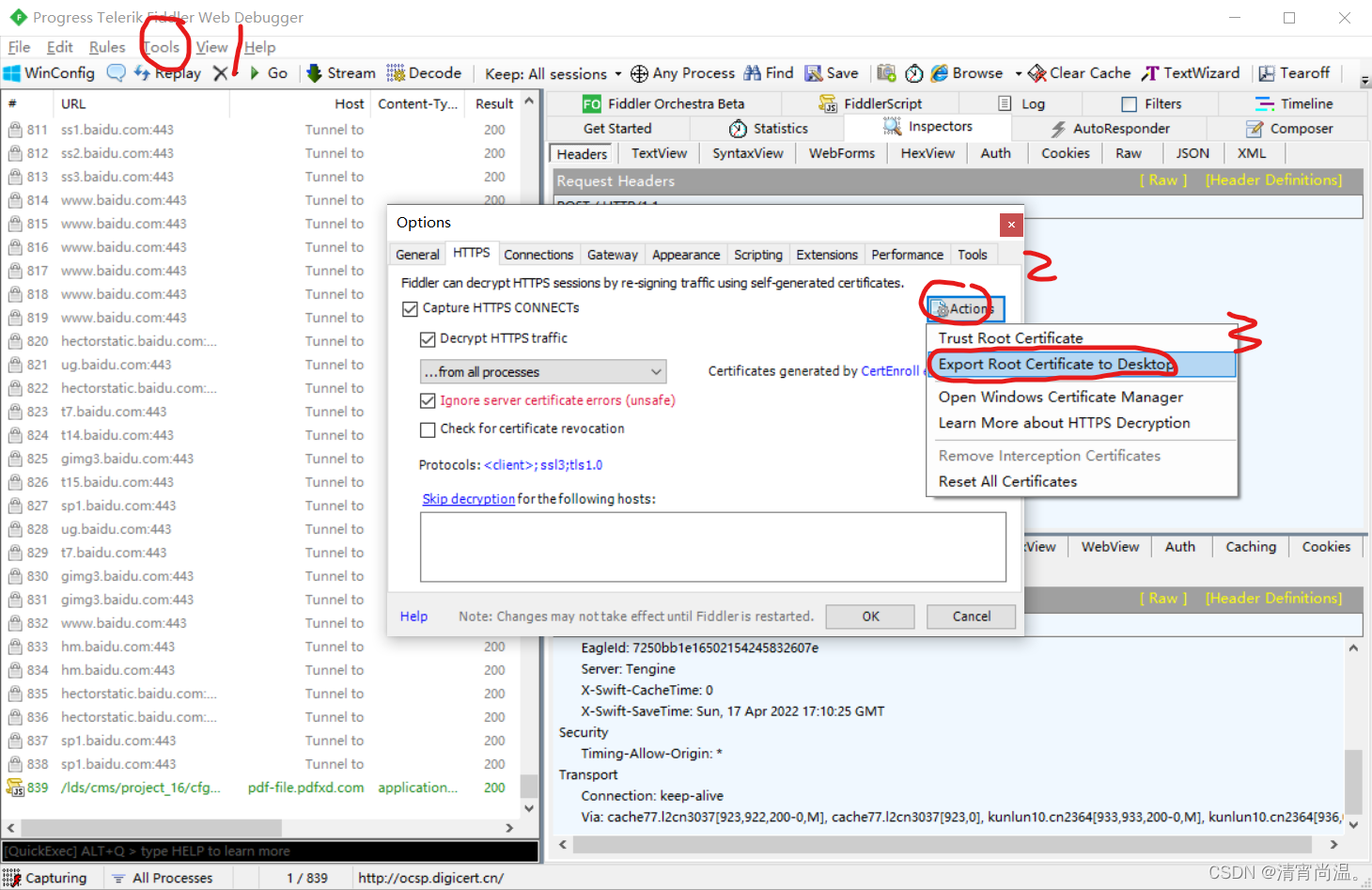Click the Filters tab checkbox
This screenshot has height=890, width=1372.
click(1130, 104)
